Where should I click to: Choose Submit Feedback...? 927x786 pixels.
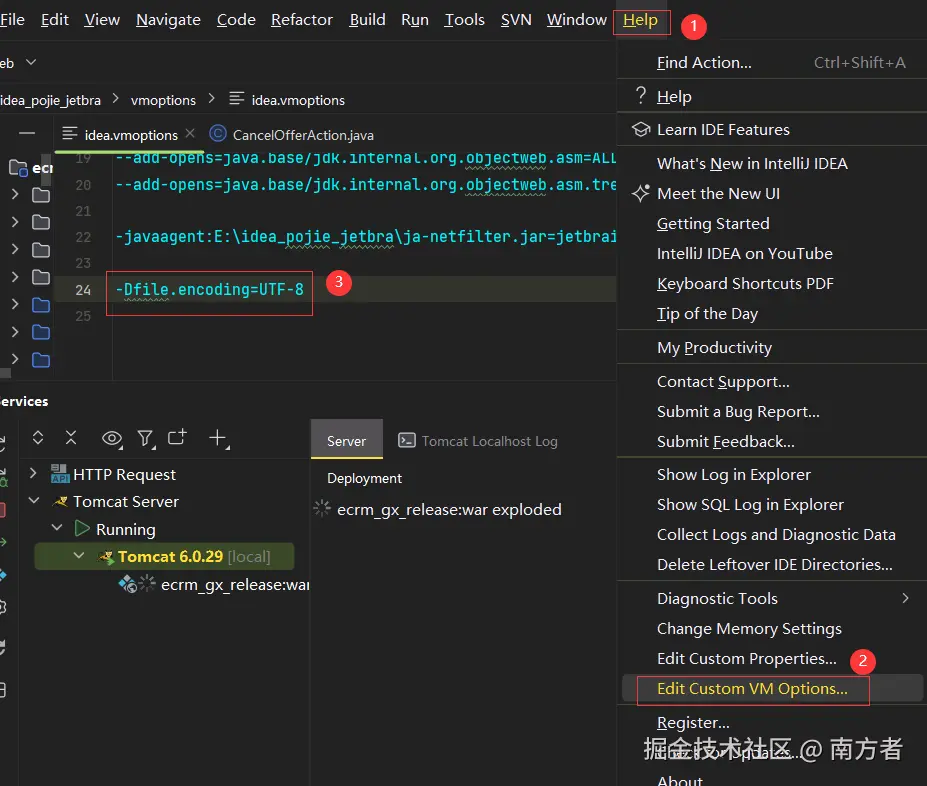[x=772, y=441]
